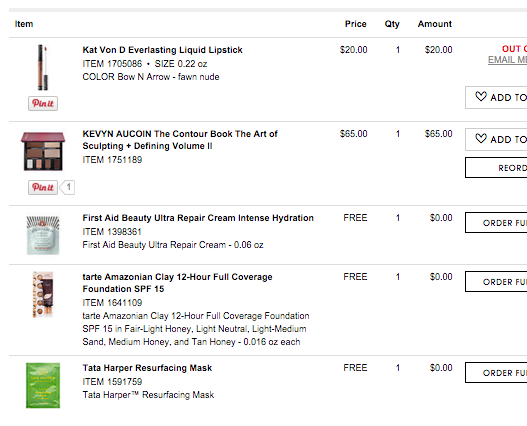This screenshot has height=426, width=527.
Task: Open the Tata Harper Resurfacing Mask title link
Action: coord(147,368)
